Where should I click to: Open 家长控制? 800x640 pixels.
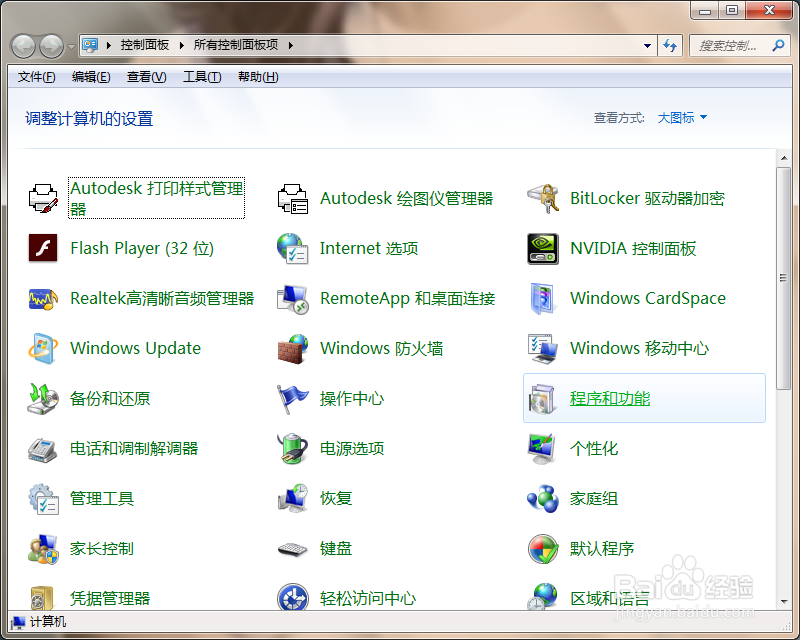pyautogui.click(x=102, y=548)
